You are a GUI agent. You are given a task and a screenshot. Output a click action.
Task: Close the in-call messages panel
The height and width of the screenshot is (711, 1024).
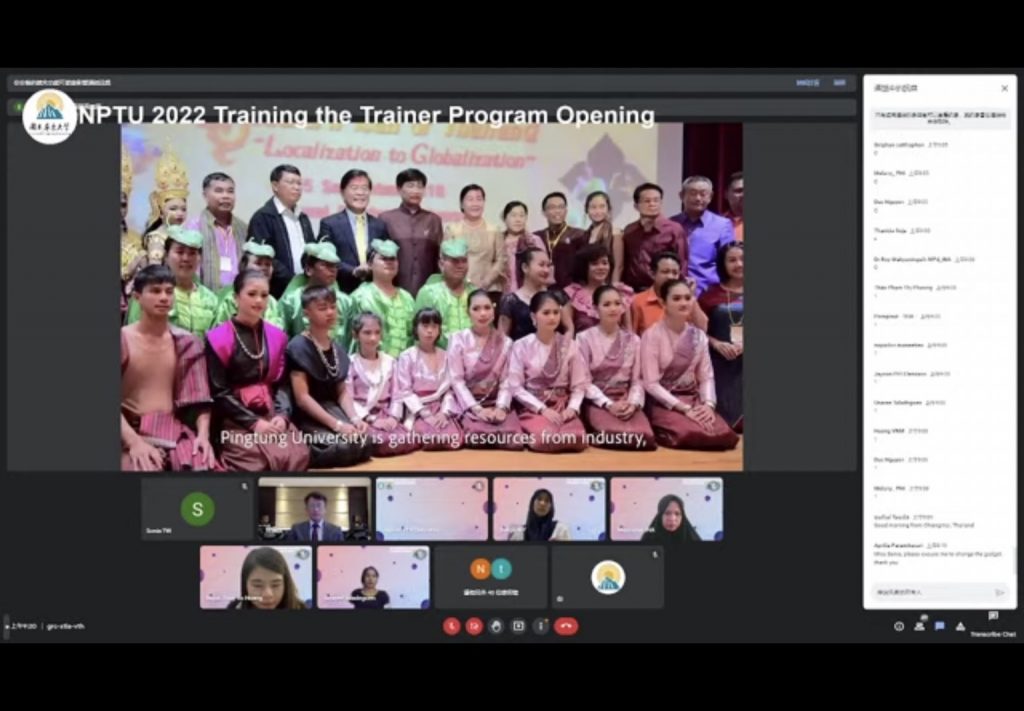pos(1004,88)
